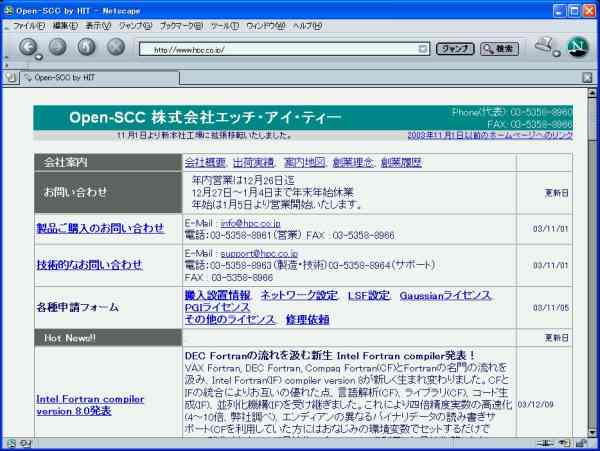Open the ファイル (File) menu
This screenshot has height=451, width=600.
(x=27, y=25)
